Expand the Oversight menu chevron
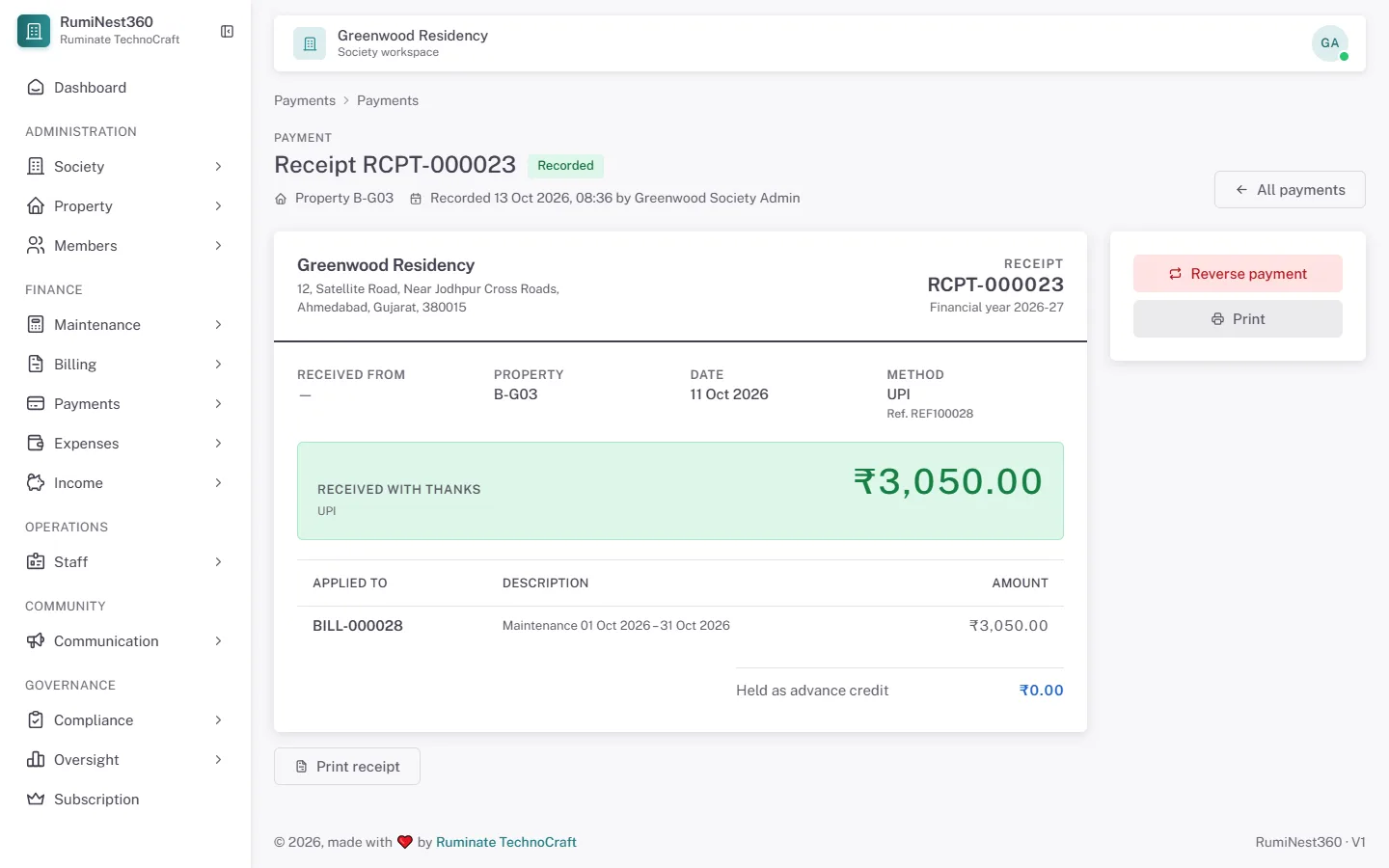This screenshot has width=1389, height=868. click(x=218, y=760)
